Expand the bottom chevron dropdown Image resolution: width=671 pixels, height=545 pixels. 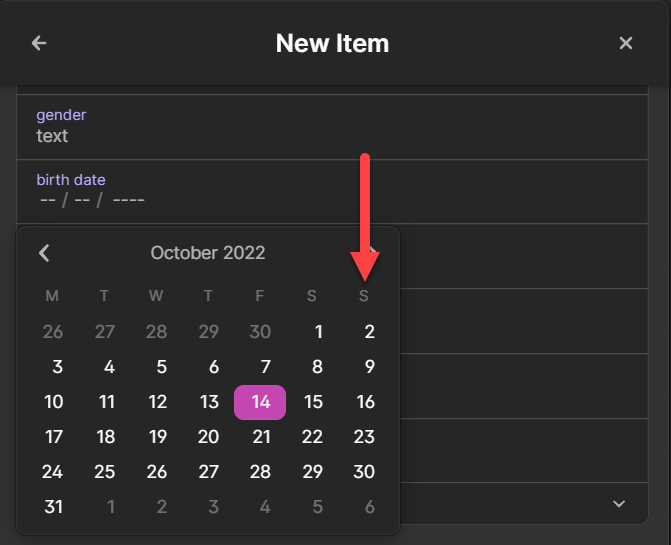[618, 504]
